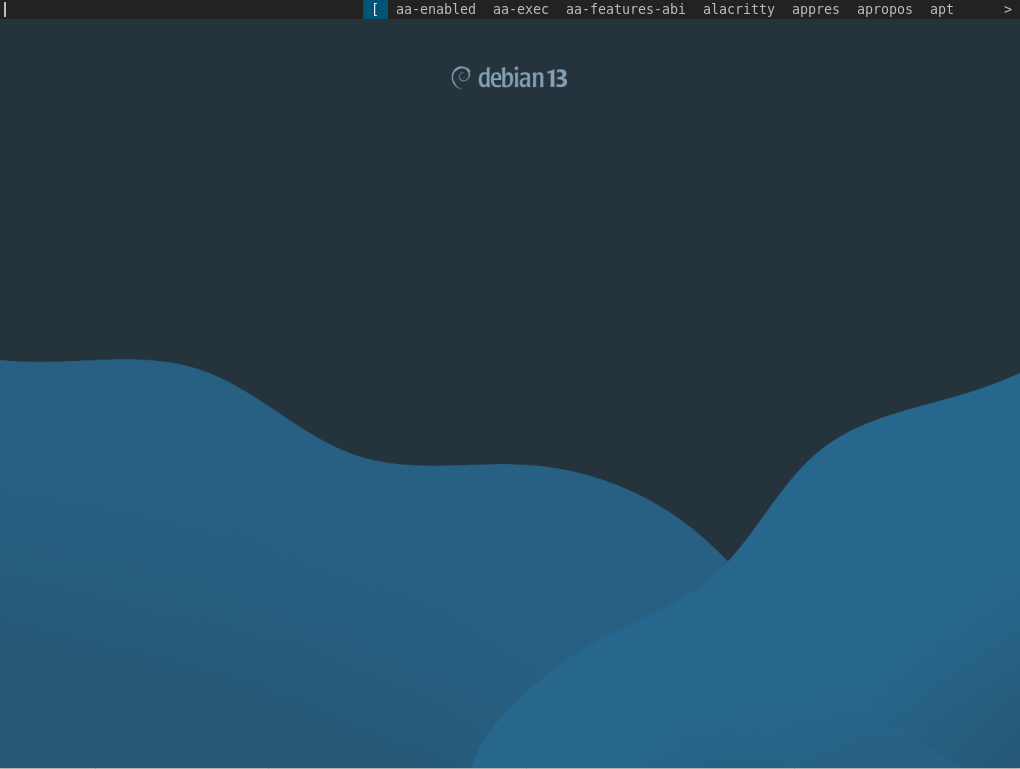The width and height of the screenshot is (1020, 769).
Task: Pick the aa-exec command entry
Action: [x=520, y=9]
